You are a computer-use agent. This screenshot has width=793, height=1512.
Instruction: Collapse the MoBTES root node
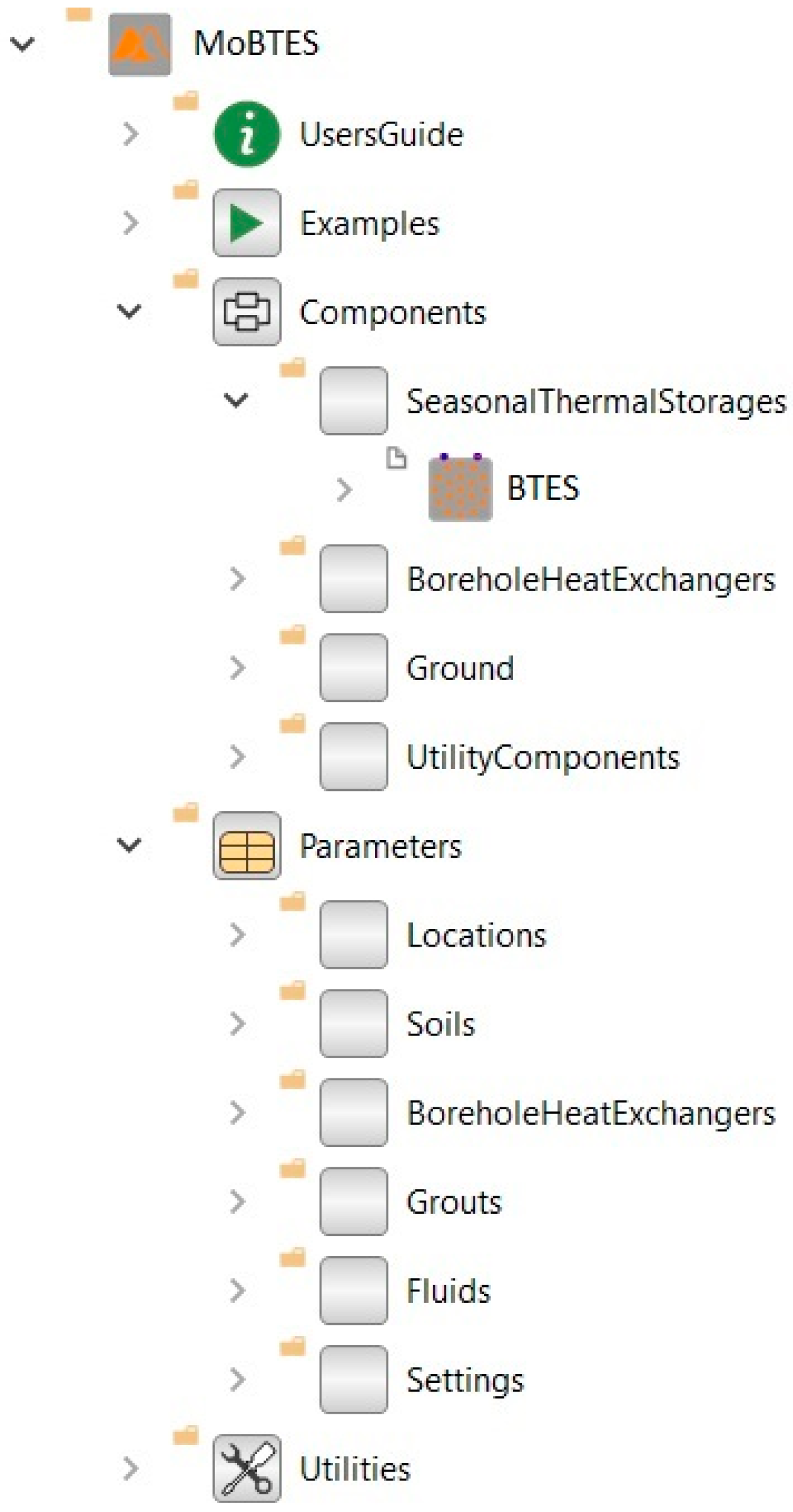pos(23,45)
